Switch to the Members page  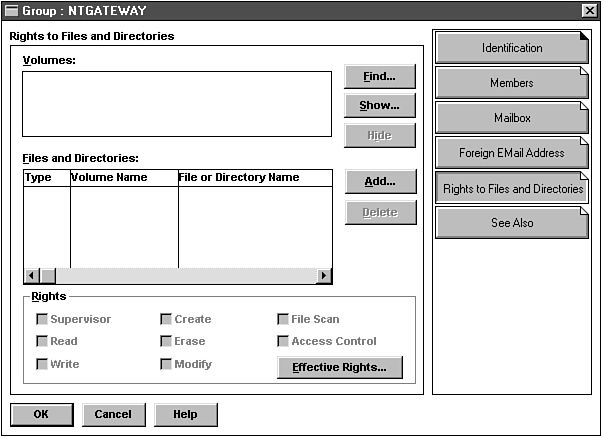[512, 83]
